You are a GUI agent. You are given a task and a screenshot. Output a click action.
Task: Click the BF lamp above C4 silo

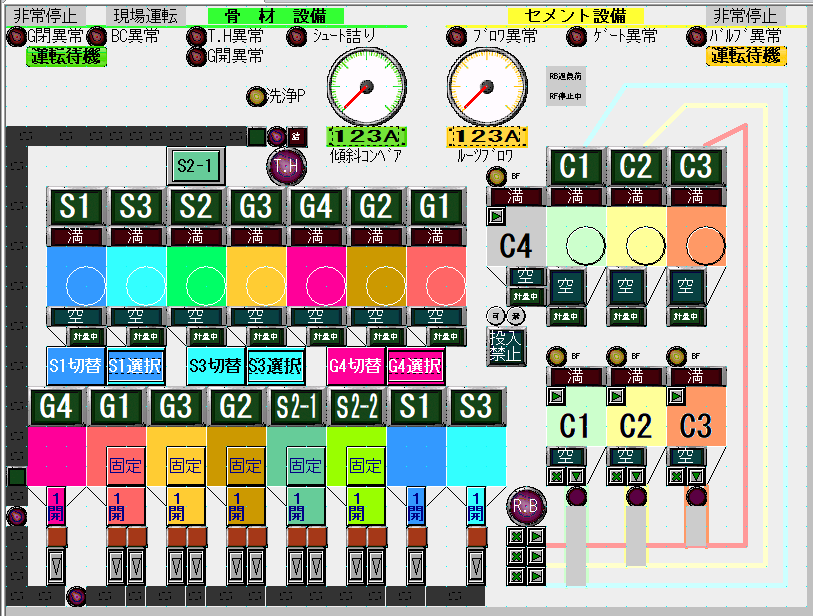click(x=498, y=178)
